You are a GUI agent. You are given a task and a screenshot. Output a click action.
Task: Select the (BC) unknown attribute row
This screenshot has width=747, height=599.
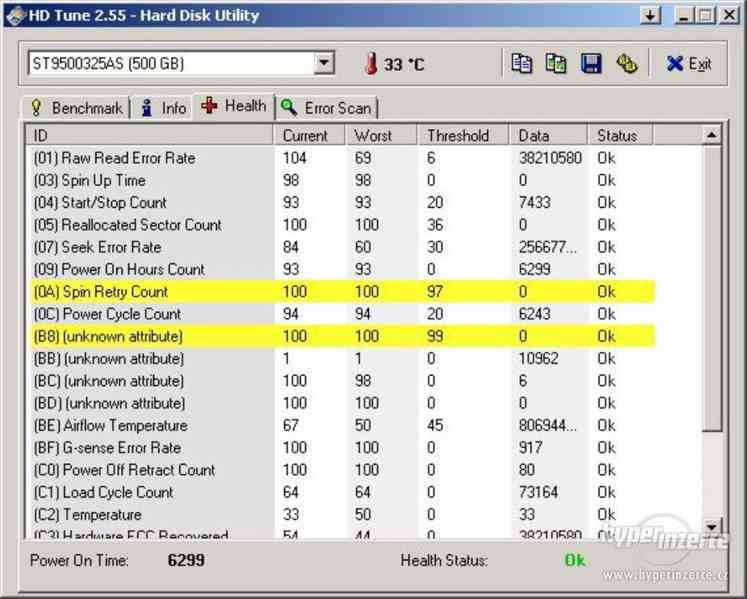point(341,381)
